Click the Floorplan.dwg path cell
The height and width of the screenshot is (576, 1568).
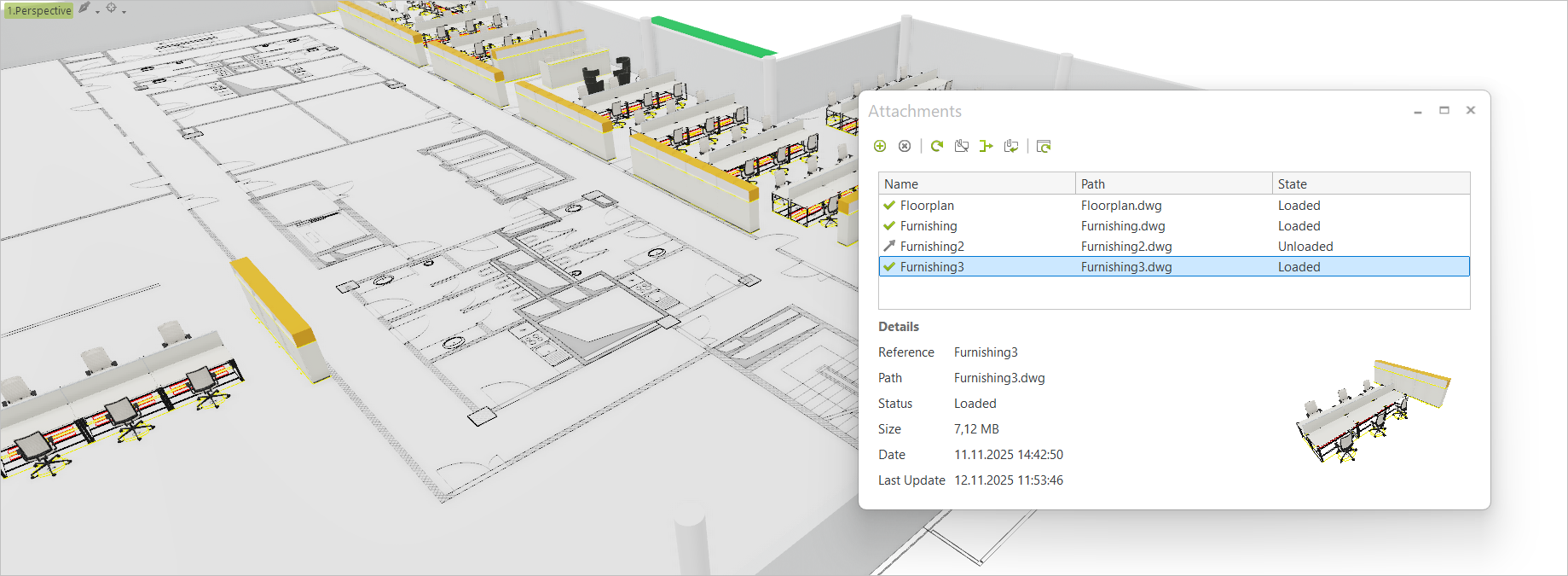1121,206
